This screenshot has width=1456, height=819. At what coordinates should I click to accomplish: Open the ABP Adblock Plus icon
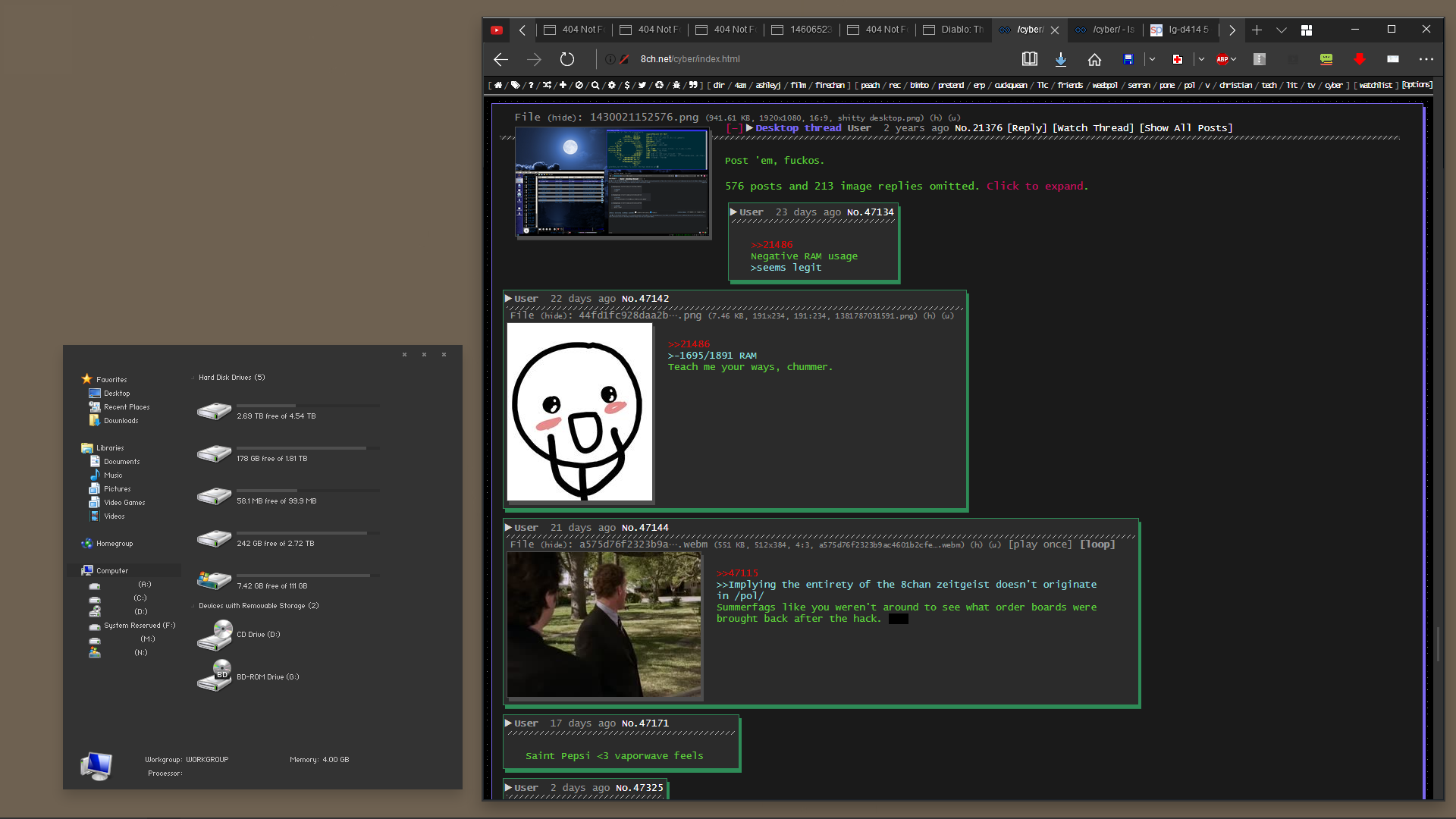1222,59
